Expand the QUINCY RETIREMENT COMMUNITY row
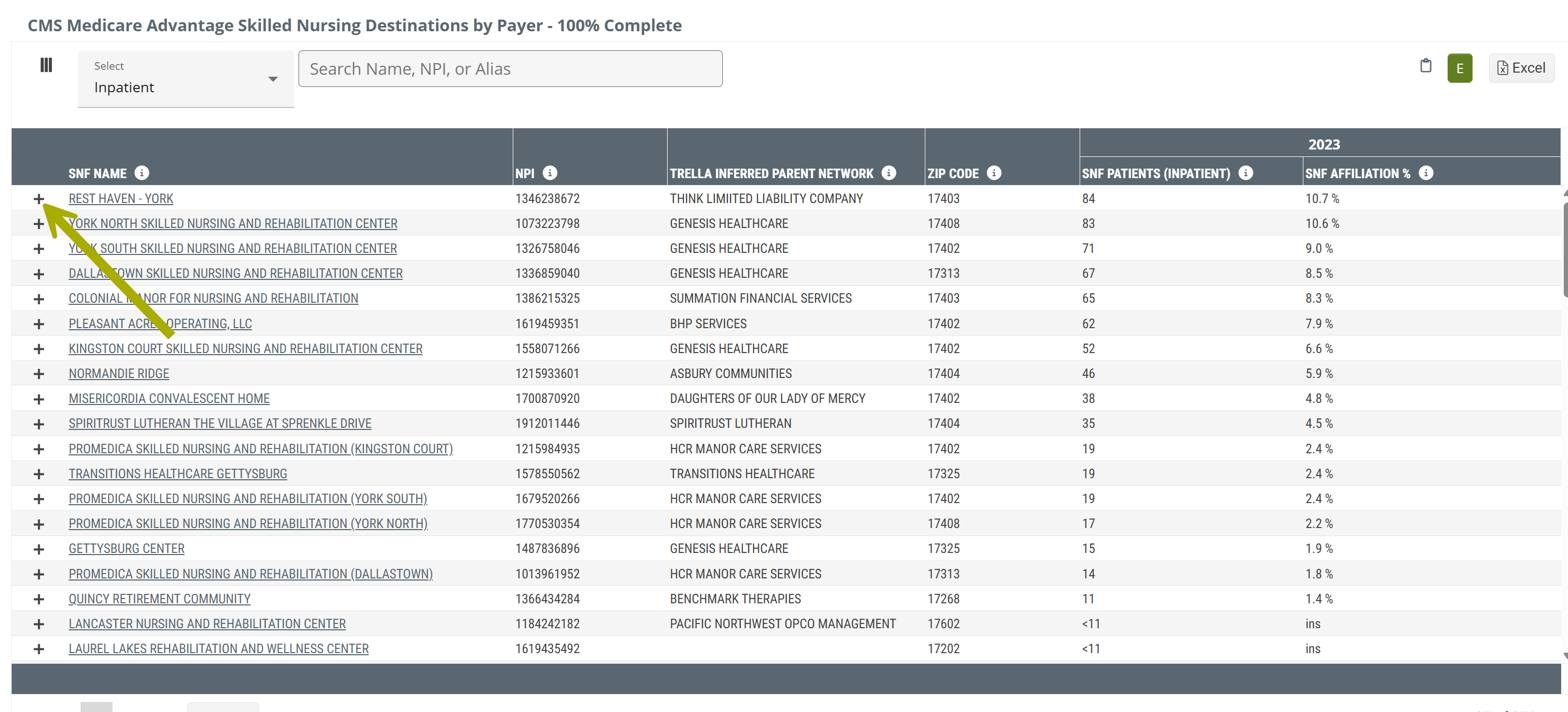The width and height of the screenshot is (1568, 712). pyautogui.click(x=39, y=599)
